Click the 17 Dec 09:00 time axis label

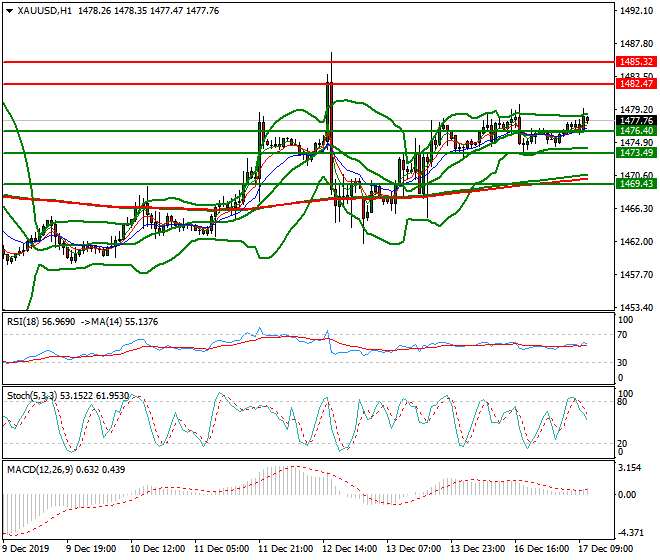pyautogui.click(x=605, y=549)
